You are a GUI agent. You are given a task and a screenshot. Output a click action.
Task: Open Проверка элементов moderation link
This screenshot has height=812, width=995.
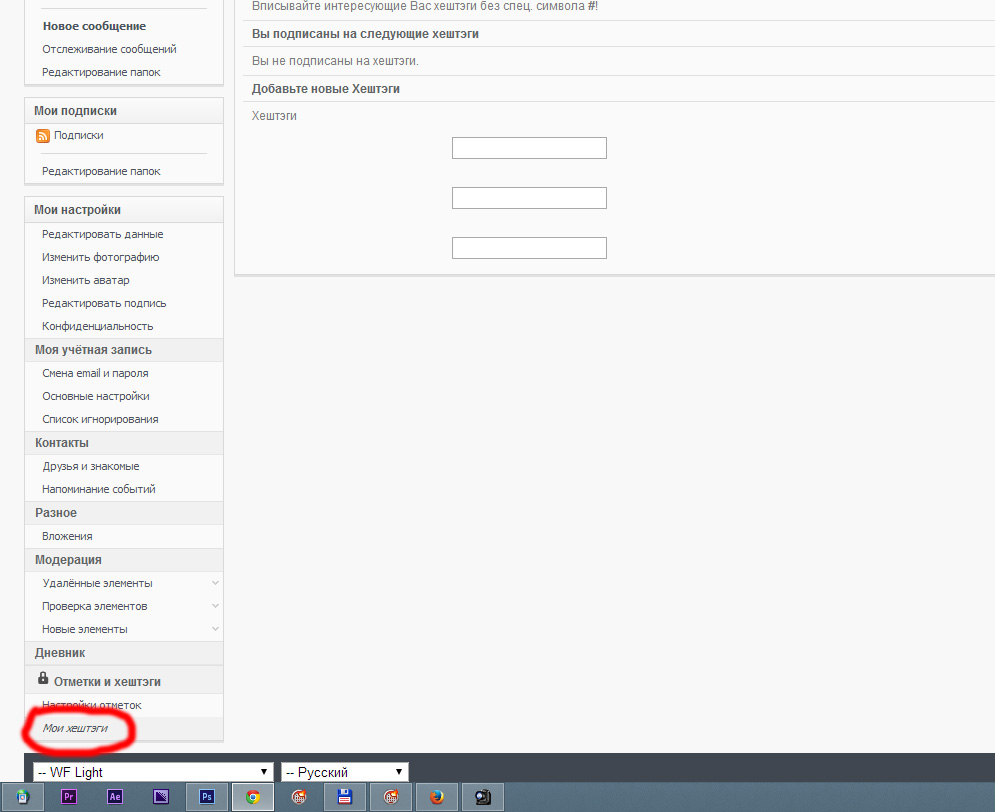(95, 606)
